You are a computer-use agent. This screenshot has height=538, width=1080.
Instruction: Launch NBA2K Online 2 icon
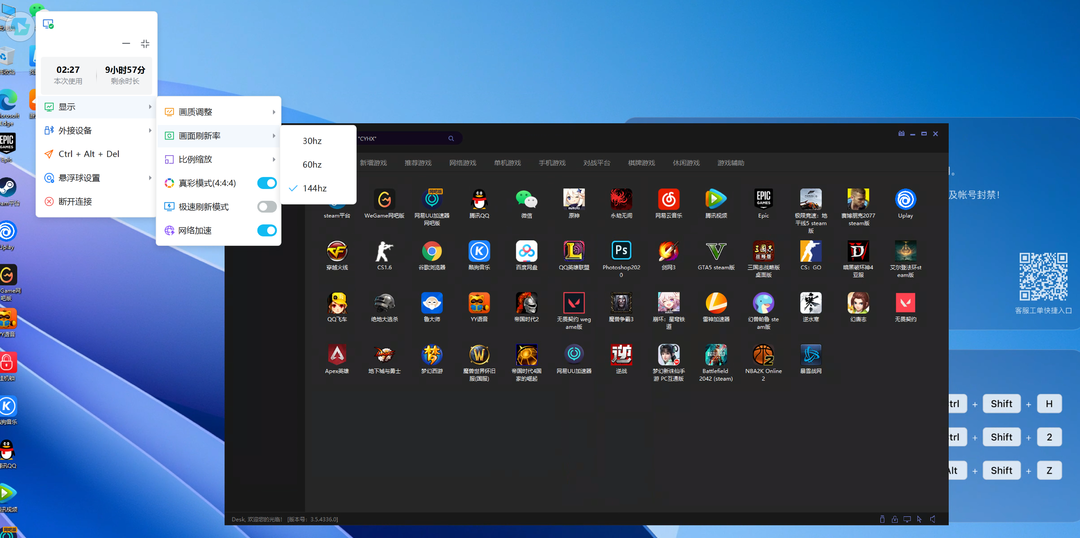763,354
